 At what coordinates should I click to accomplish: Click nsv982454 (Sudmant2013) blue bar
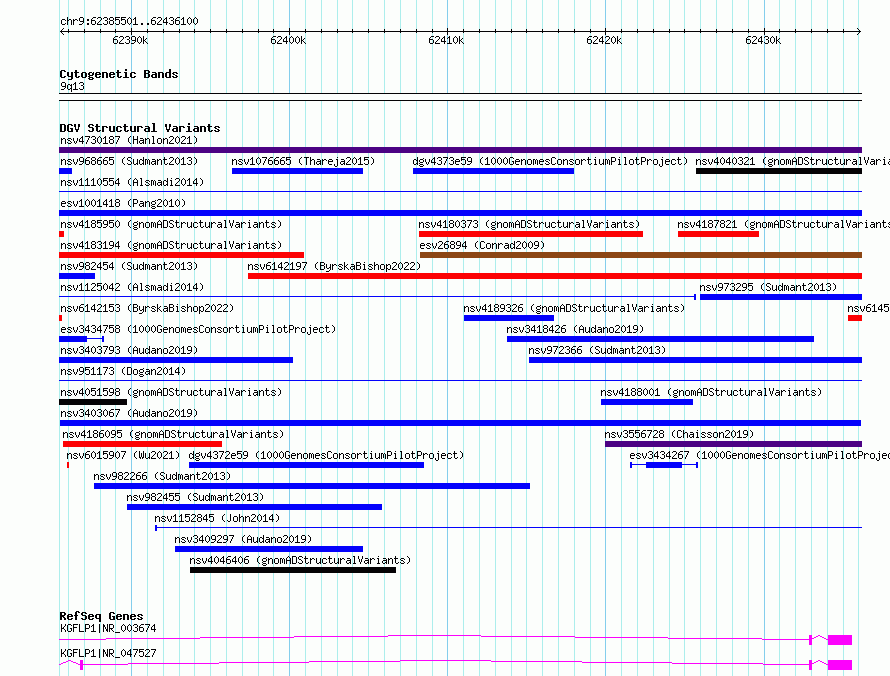(x=77, y=276)
